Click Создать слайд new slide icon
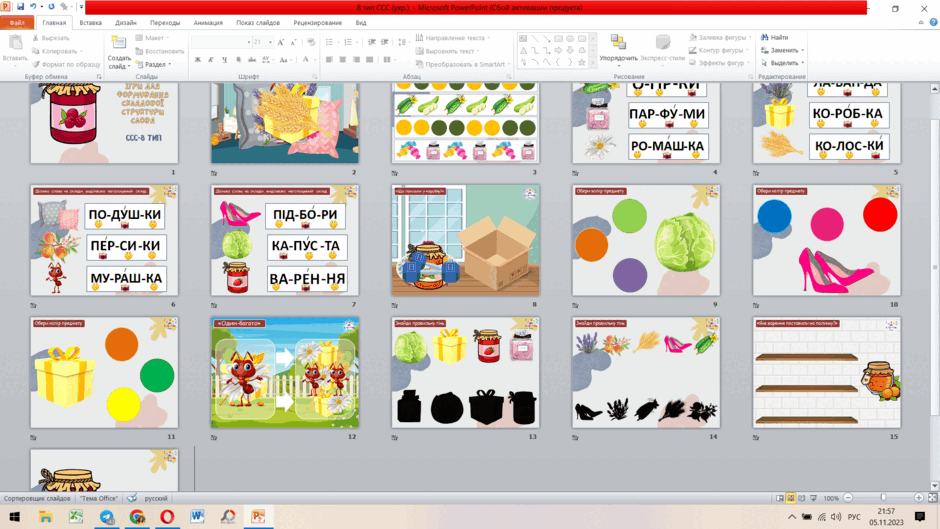This screenshot has height=529, width=940. (119, 43)
